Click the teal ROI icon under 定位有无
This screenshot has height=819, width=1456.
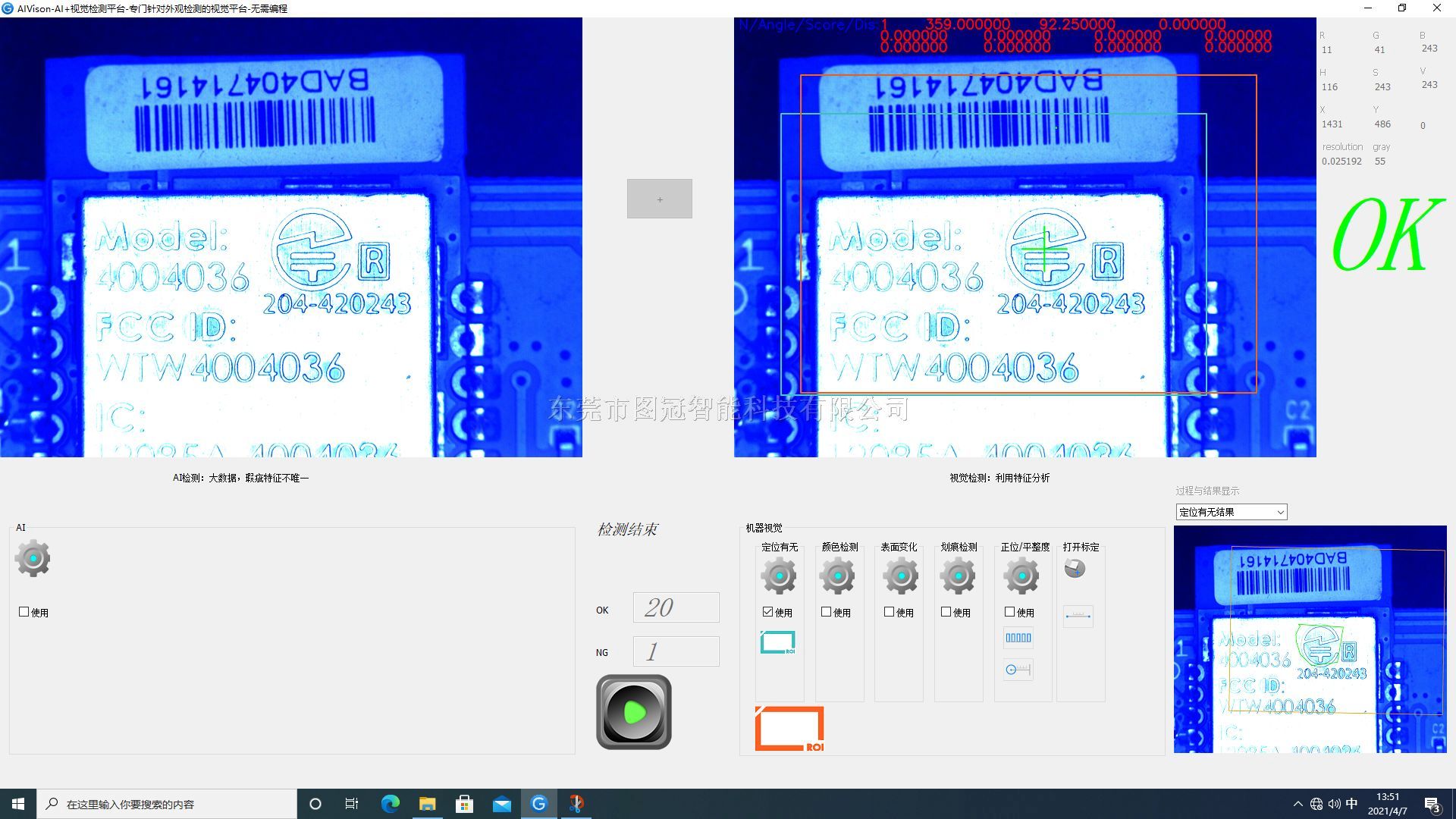tap(778, 642)
